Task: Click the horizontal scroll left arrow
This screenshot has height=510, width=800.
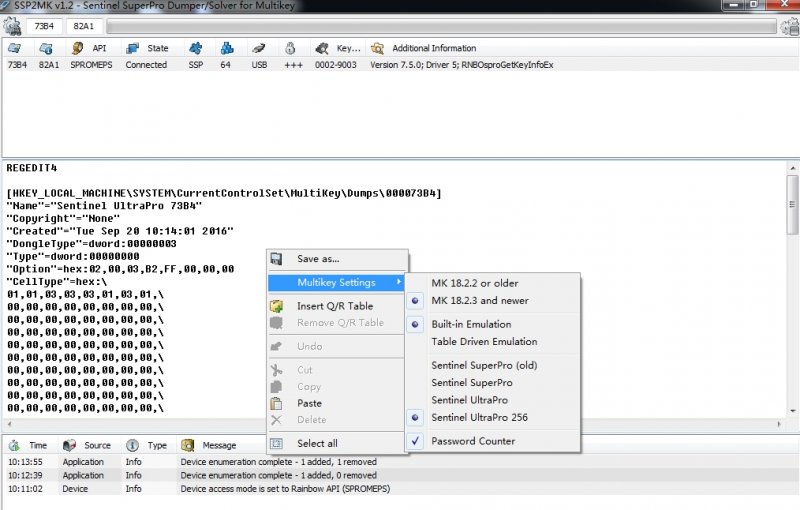Action: click(x=9, y=424)
